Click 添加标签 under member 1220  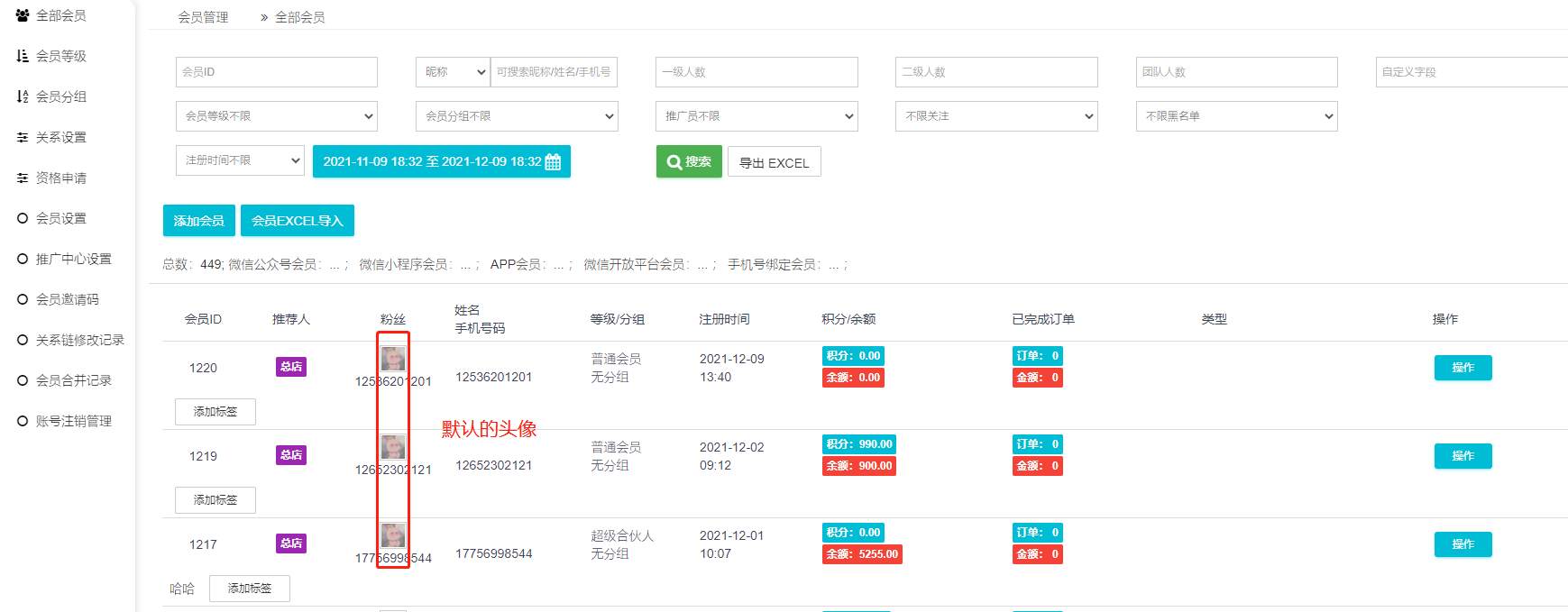tap(215, 412)
